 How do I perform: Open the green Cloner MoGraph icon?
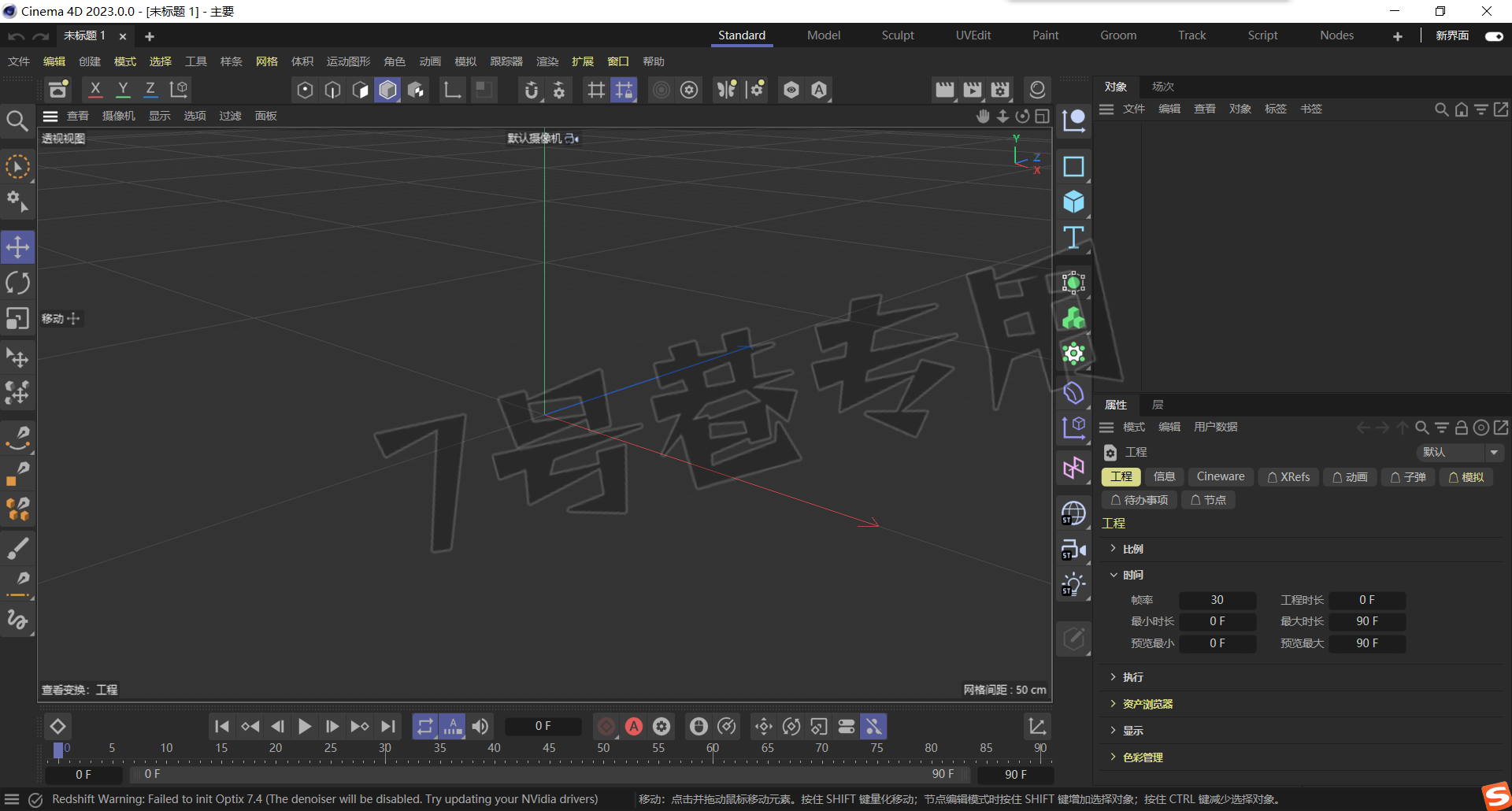[1073, 318]
